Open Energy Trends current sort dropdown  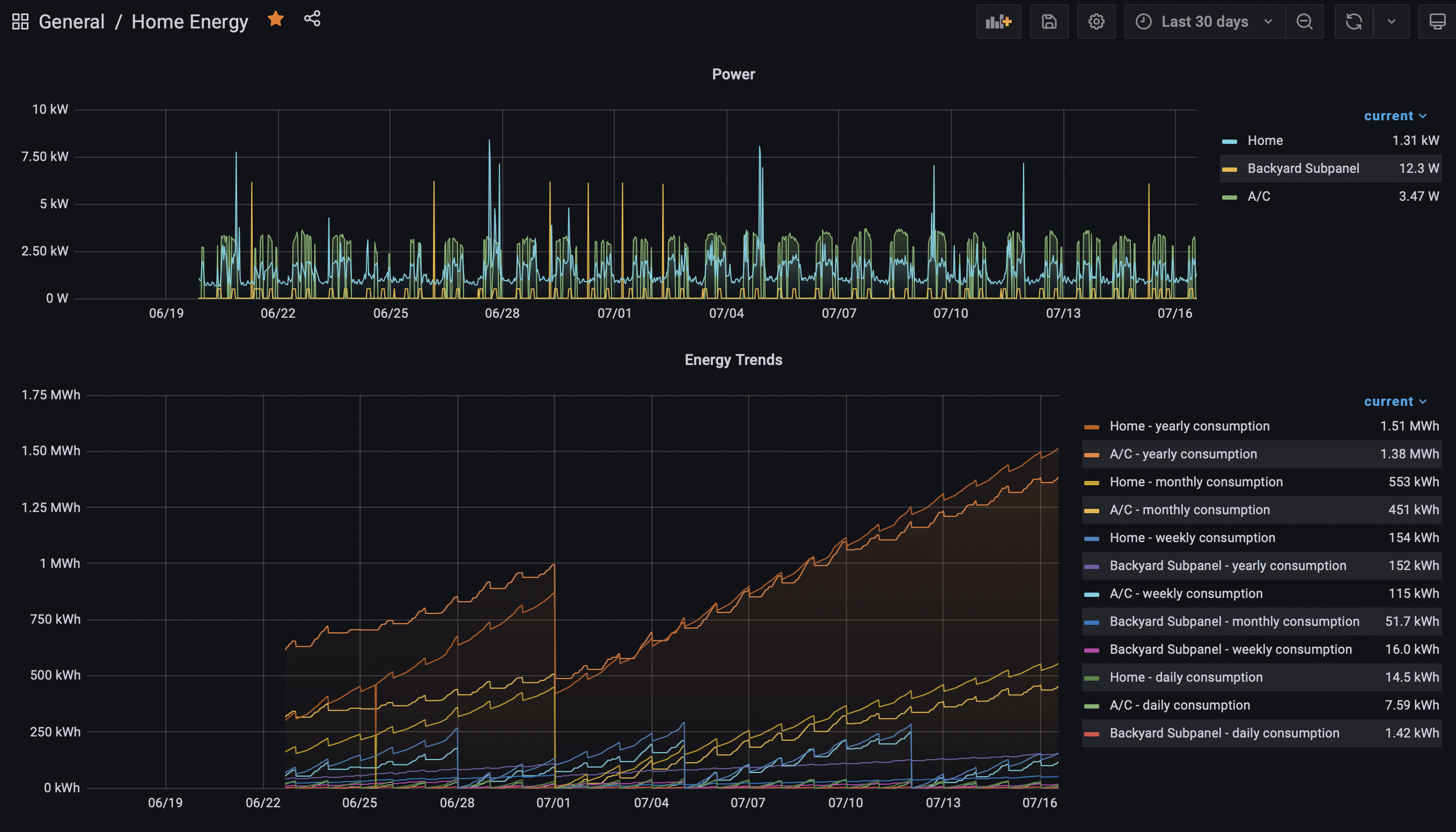tap(1395, 402)
